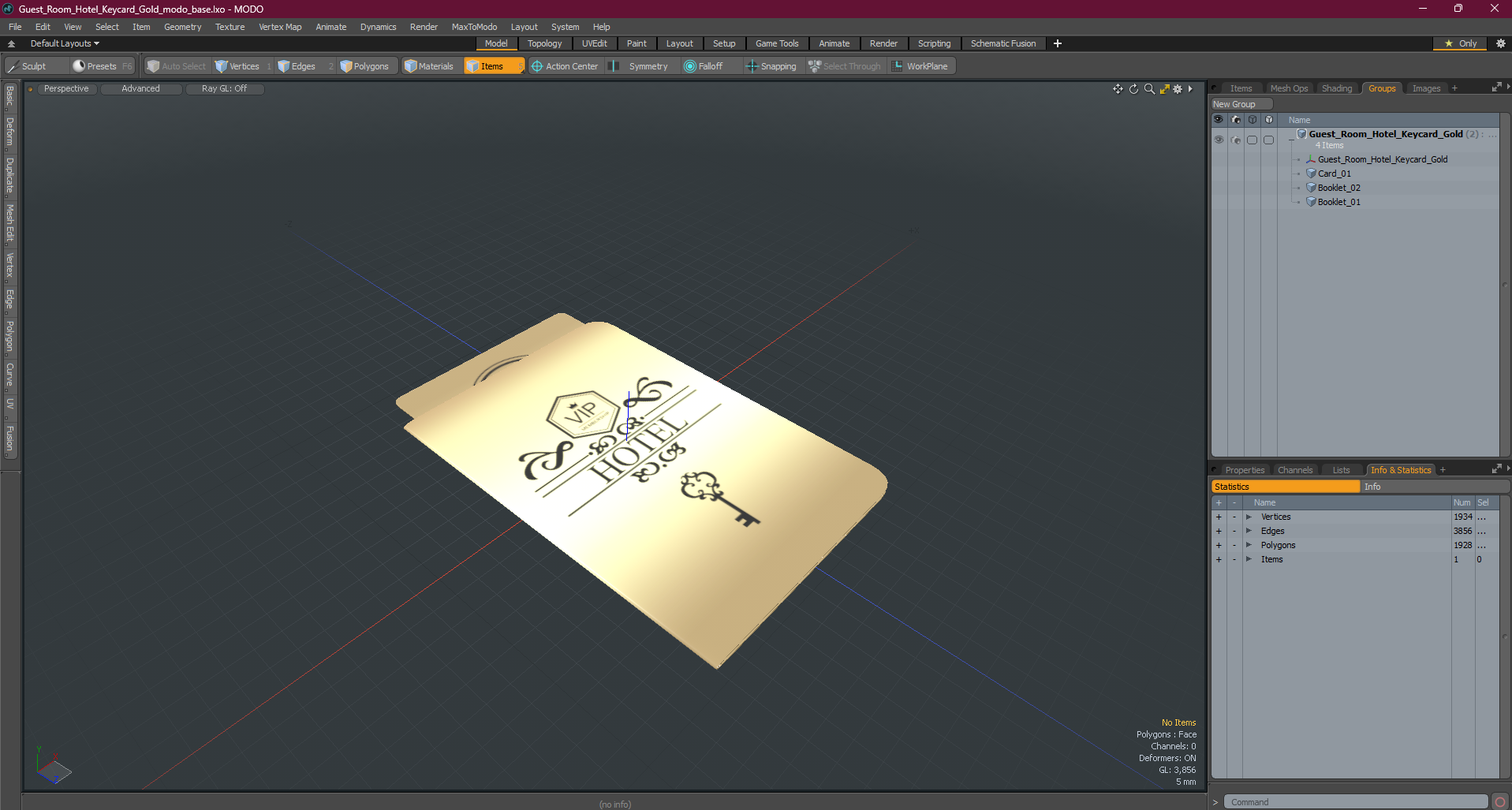1512x810 pixels.
Task: Switch to the Shading tab
Action: [x=1336, y=88]
